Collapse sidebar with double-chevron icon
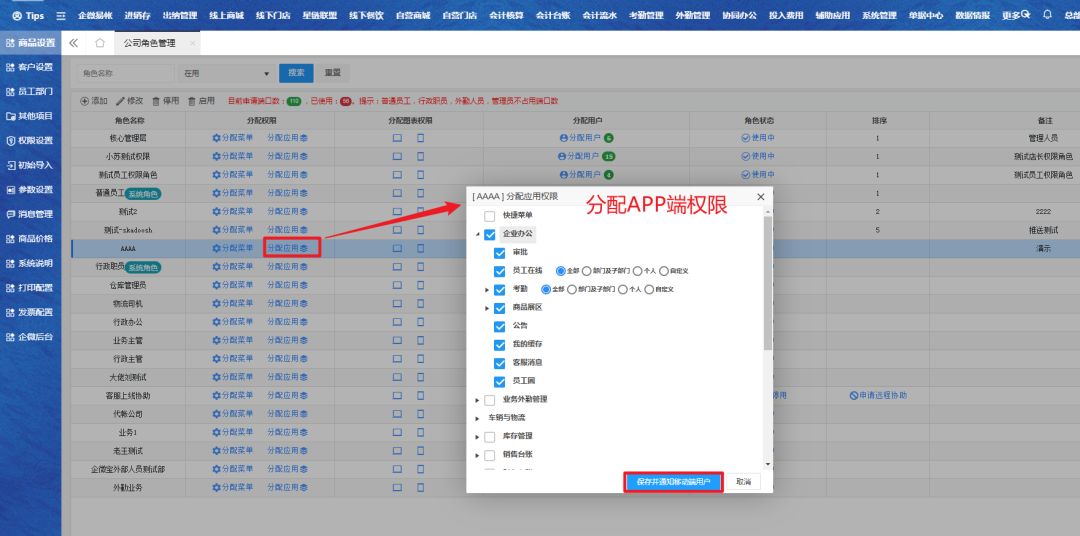 (x=74, y=44)
